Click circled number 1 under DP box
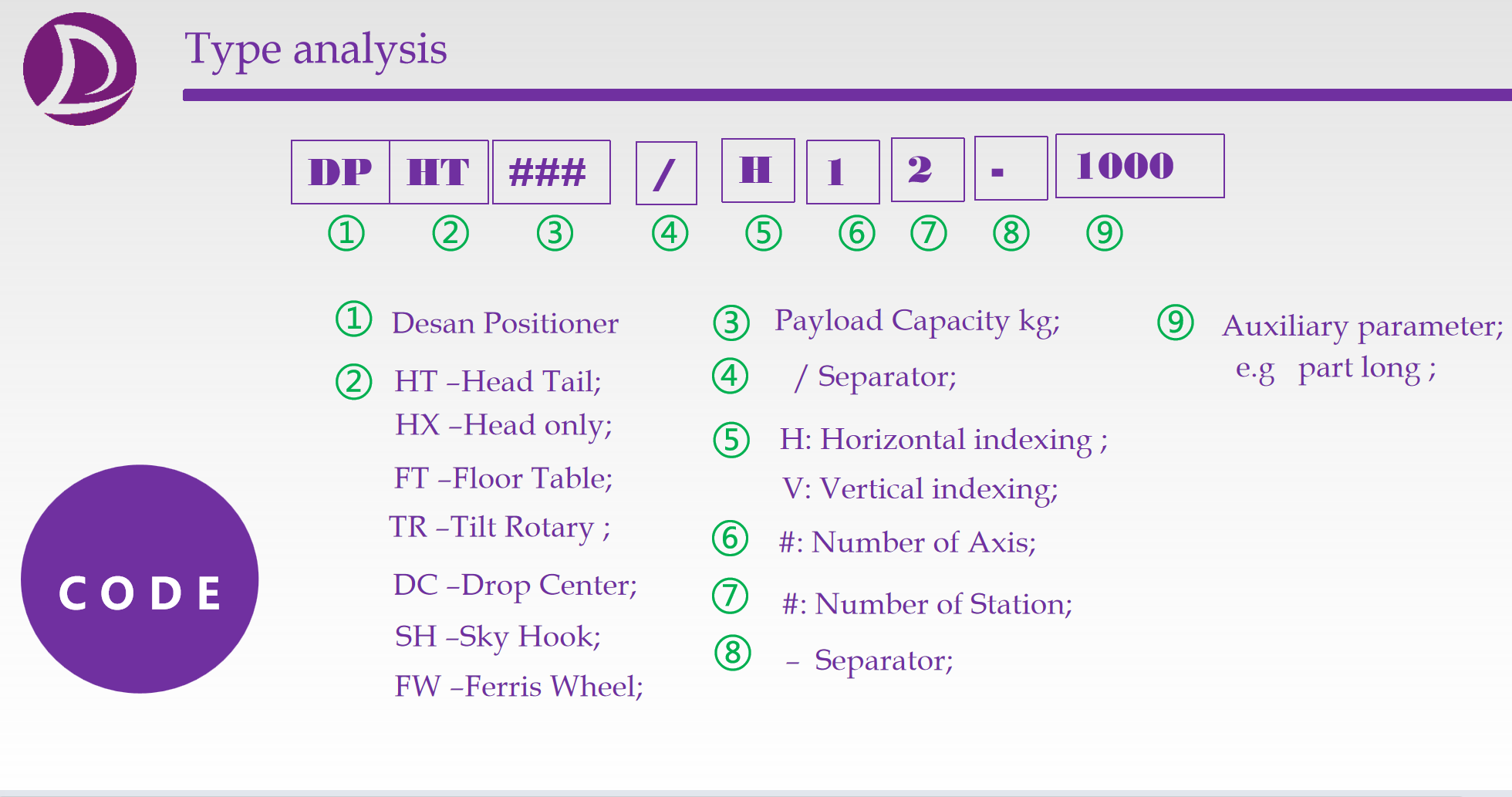This screenshot has width=1512, height=797. (346, 233)
